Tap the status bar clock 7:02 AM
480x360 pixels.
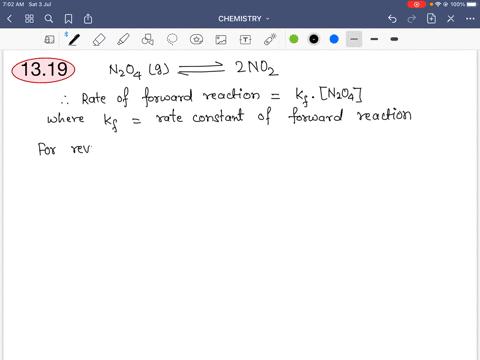pyautogui.click(x=13, y=4)
